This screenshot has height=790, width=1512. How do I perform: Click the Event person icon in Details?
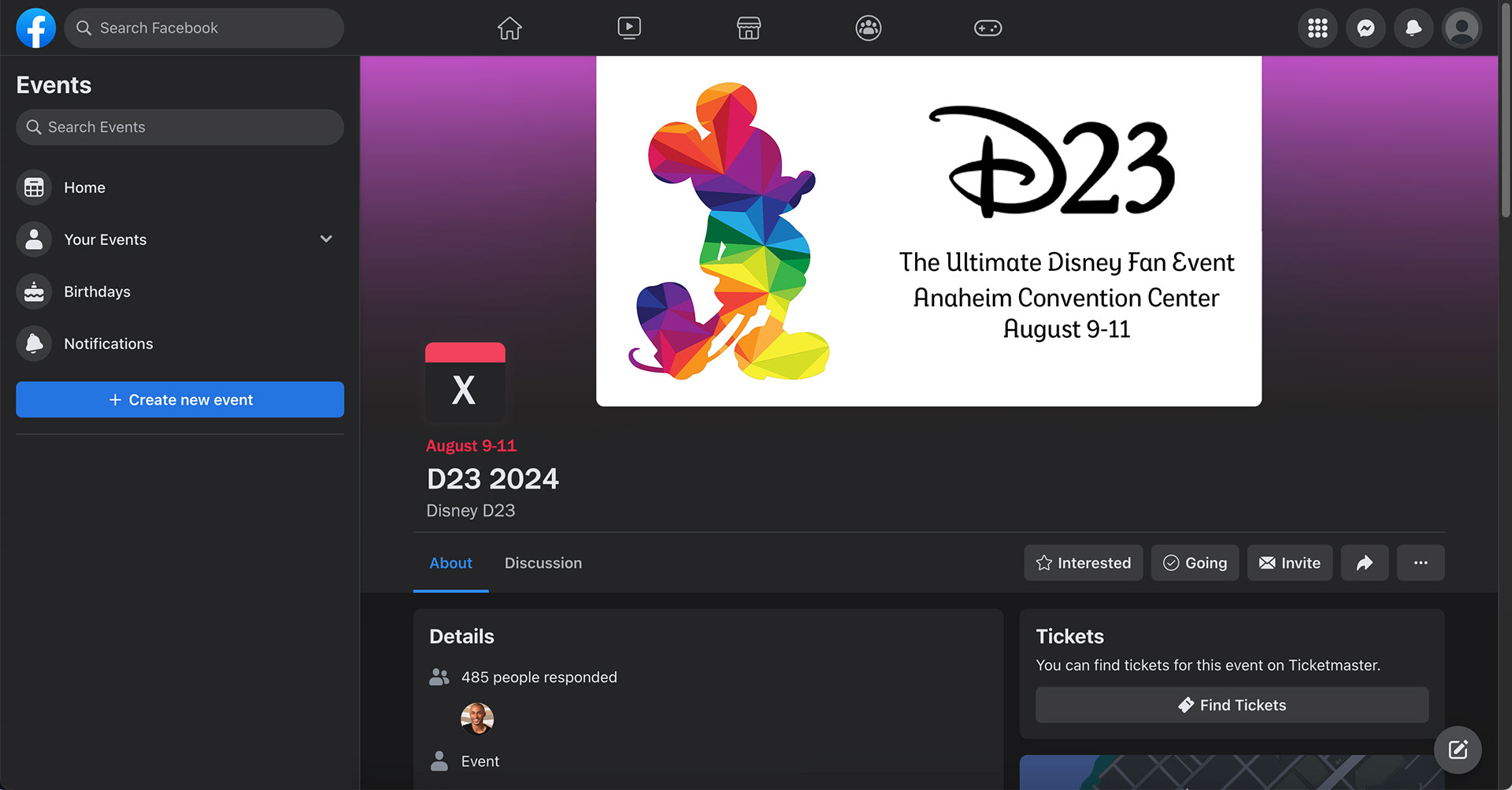click(x=439, y=762)
